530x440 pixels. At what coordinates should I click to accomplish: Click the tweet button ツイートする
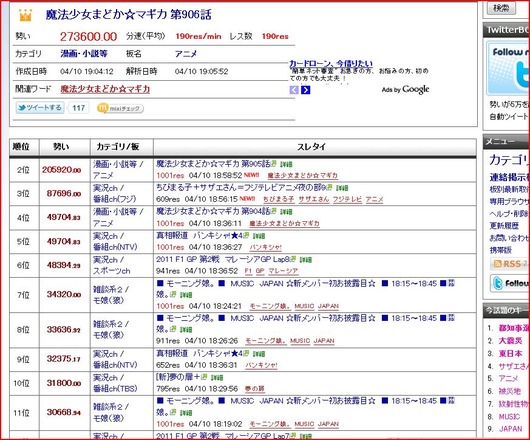click(x=40, y=108)
